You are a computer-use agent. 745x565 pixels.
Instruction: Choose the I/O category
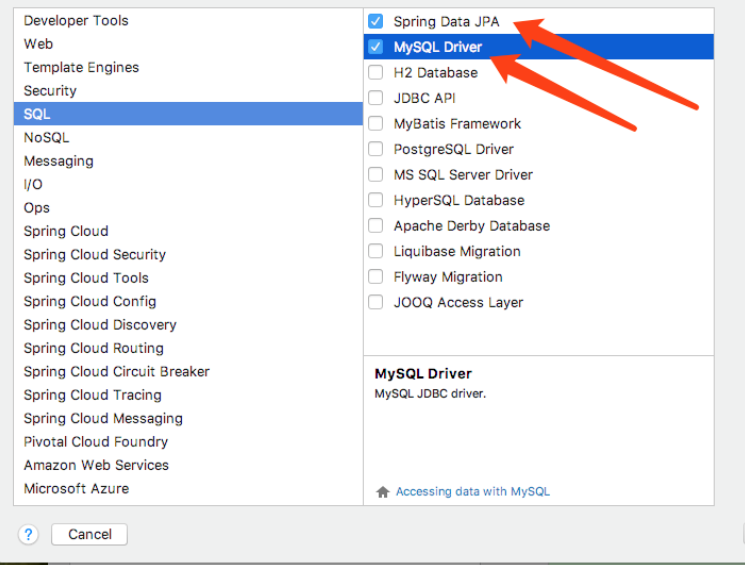tap(188, 184)
